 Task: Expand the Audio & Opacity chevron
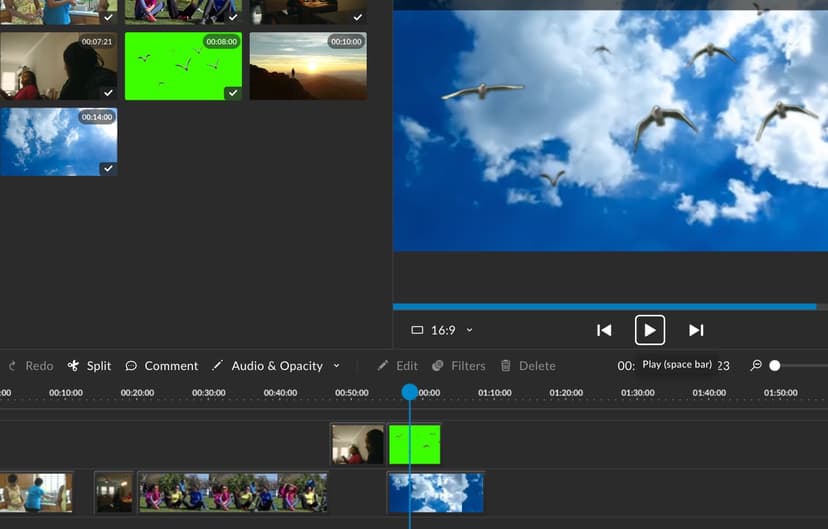click(336, 365)
